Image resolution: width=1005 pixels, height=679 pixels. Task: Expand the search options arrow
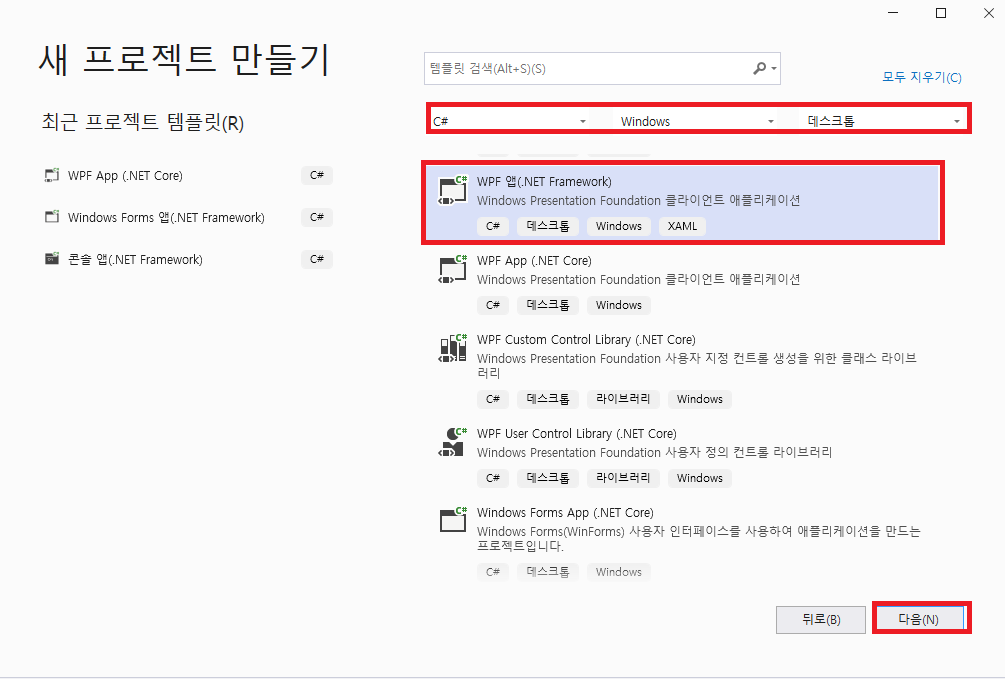[x=774, y=69]
